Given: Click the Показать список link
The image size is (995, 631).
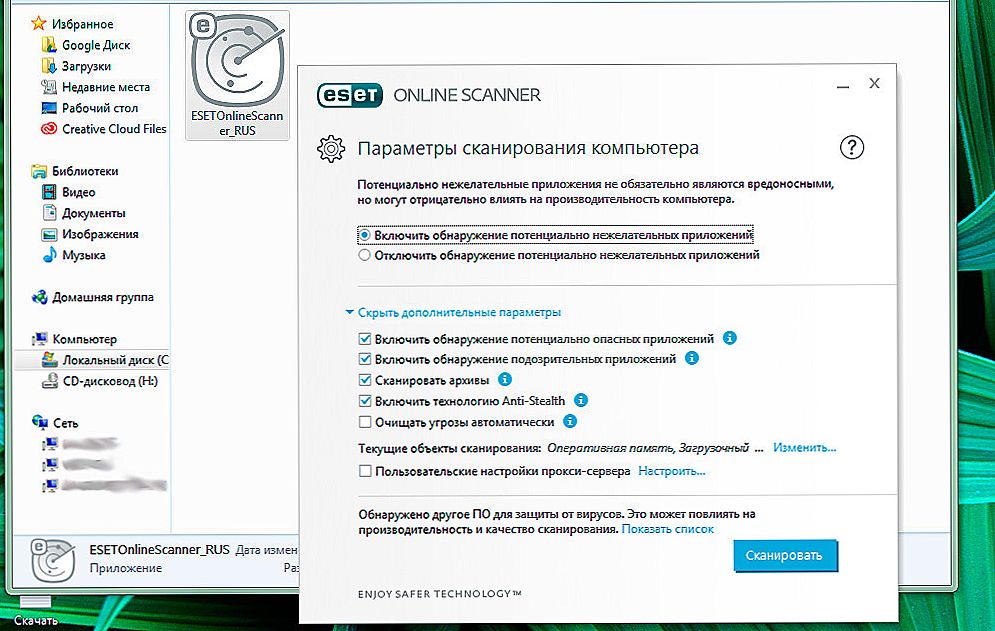Looking at the screenshot, I should pyautogui.click(x=667, y=529).
